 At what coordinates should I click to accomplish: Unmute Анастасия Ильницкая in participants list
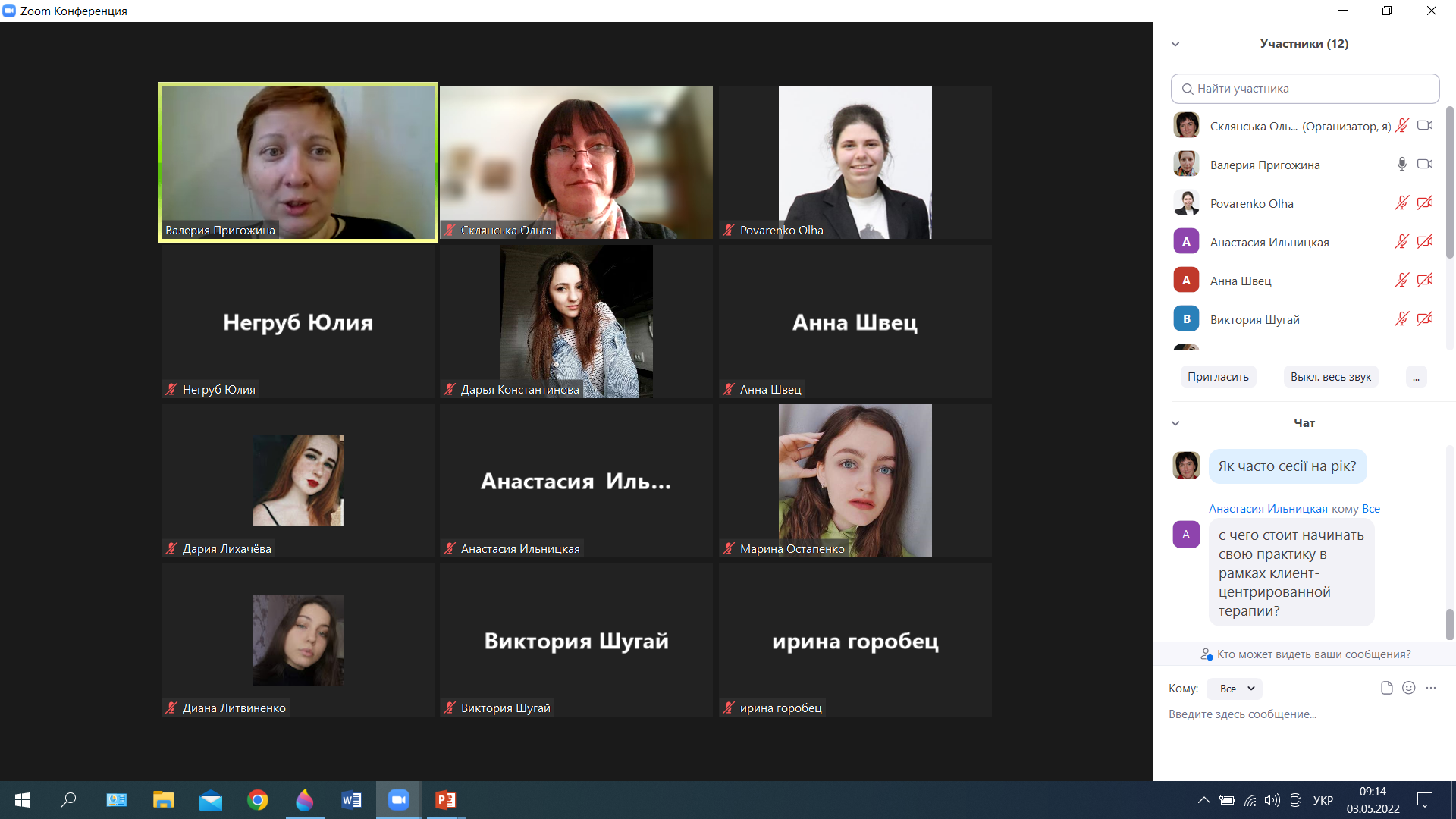pos(1402,242)
